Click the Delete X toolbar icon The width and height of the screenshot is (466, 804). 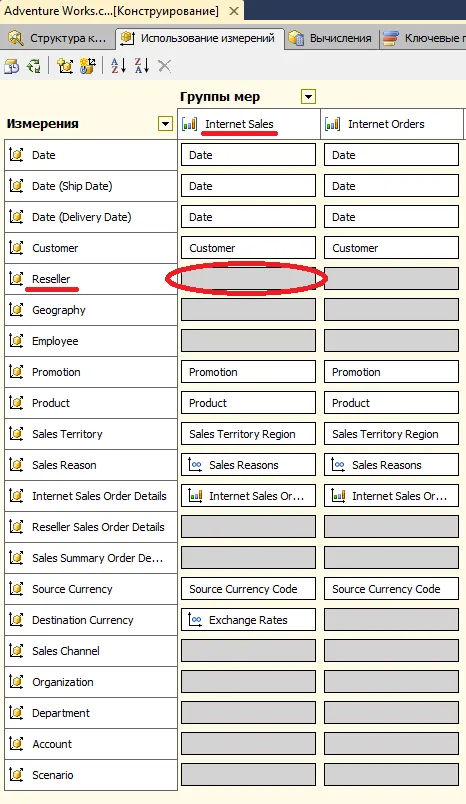point(164,66)
